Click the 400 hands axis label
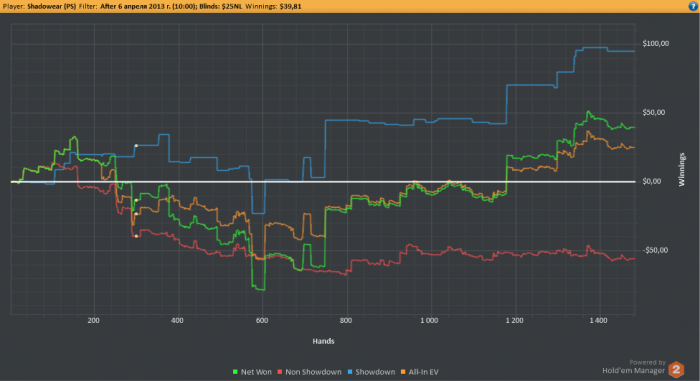The width and height of the screenshot is (700, 381). click(177, 320)
